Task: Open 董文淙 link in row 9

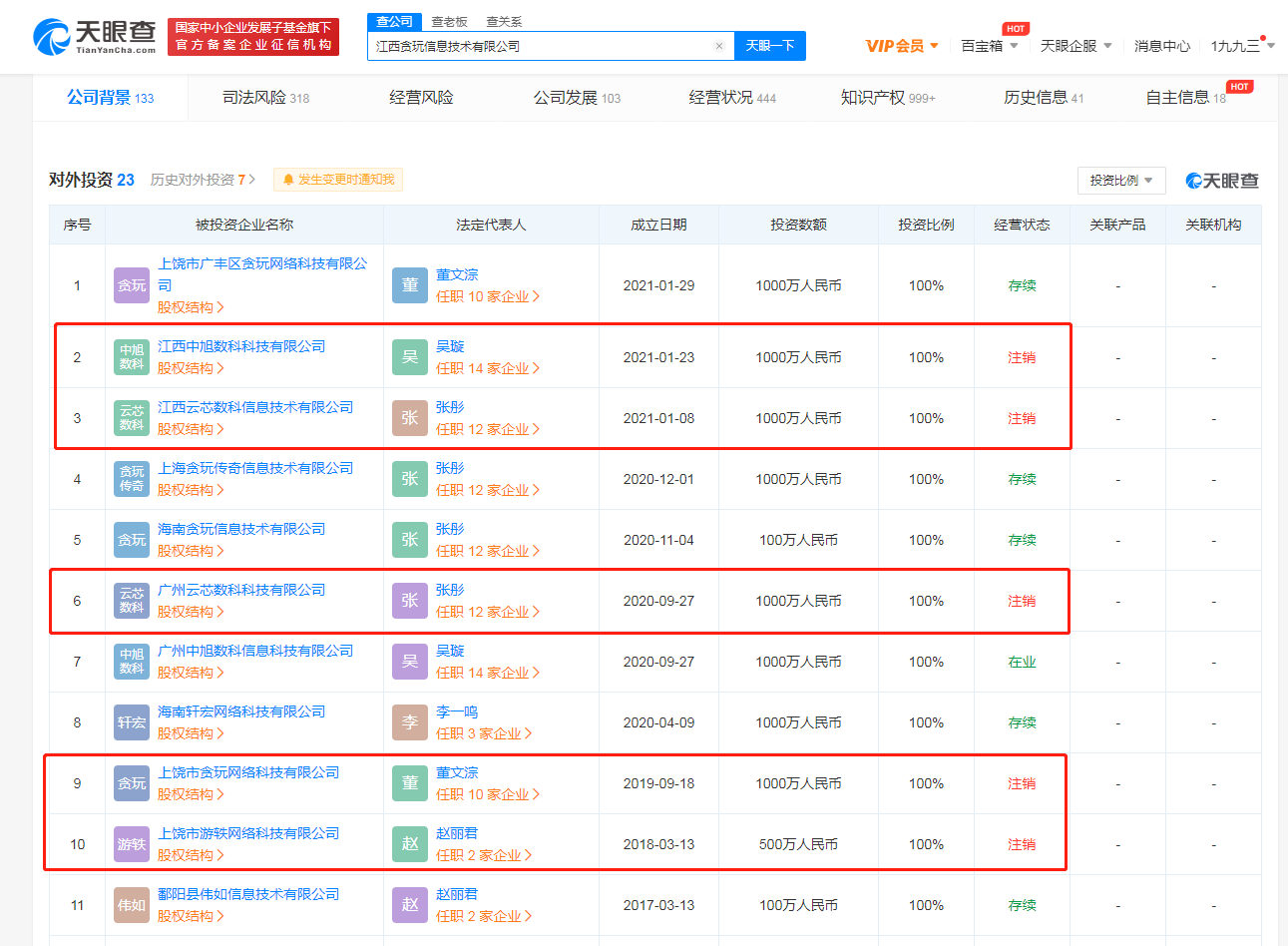Action: pos(457,772)
